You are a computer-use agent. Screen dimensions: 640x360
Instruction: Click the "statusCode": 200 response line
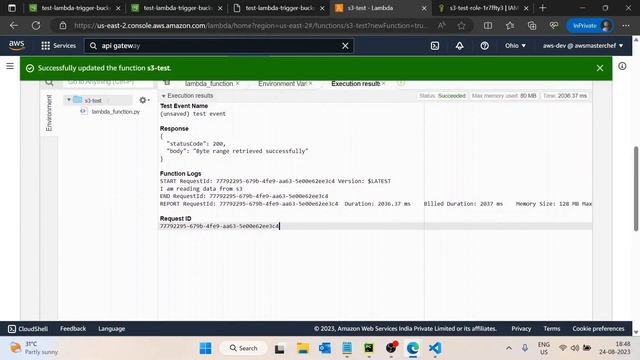196,144
